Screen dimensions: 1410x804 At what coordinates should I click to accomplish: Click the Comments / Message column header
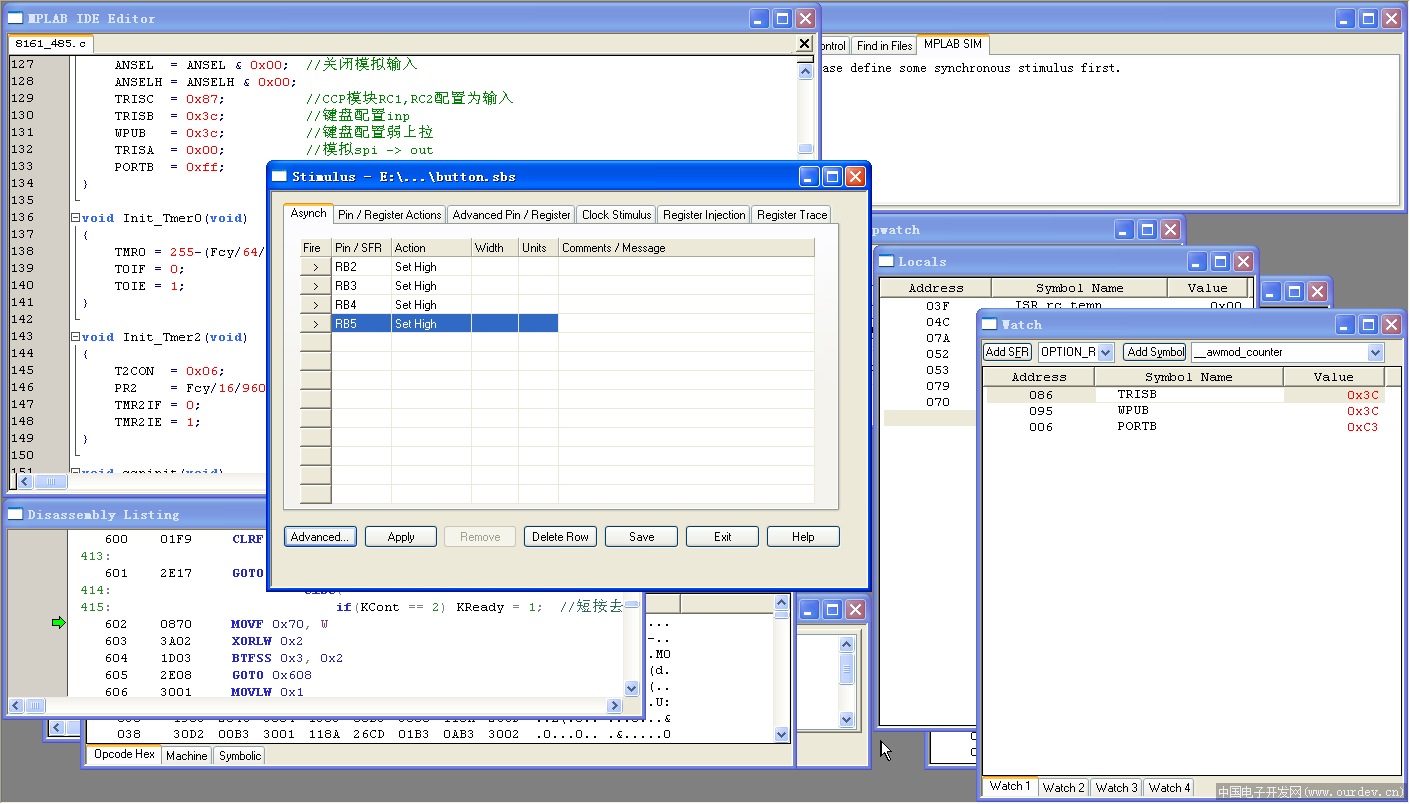(686, 248)
